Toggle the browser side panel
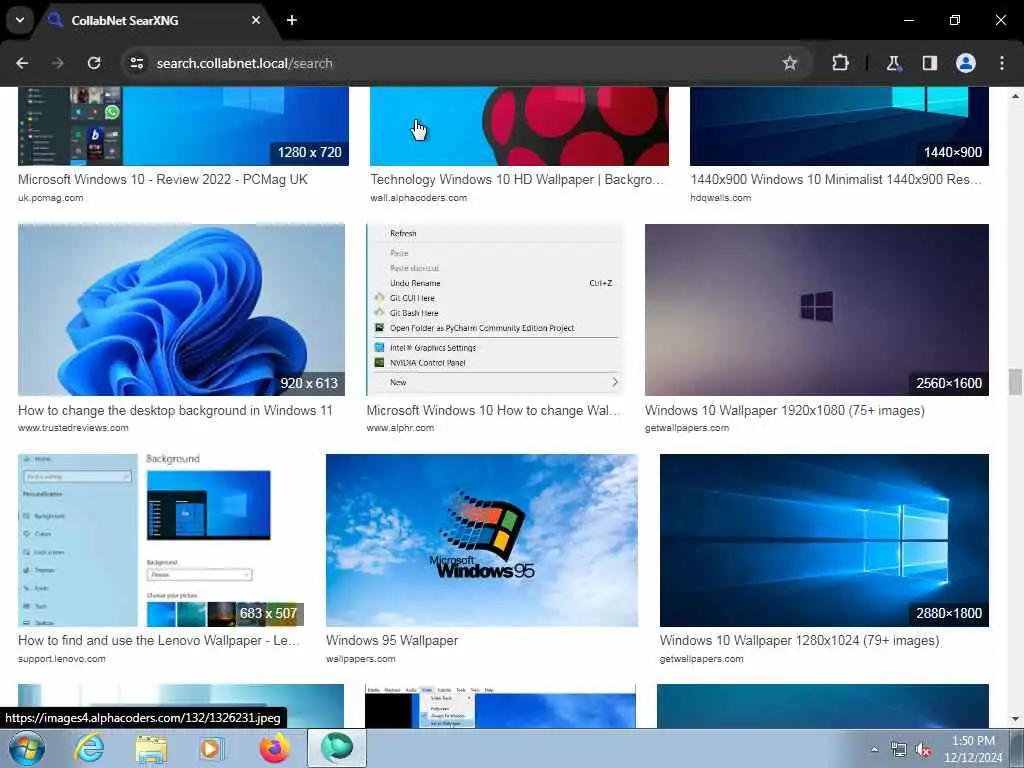The width and height of the screenshot is (1024, 768). click(929, 63)
